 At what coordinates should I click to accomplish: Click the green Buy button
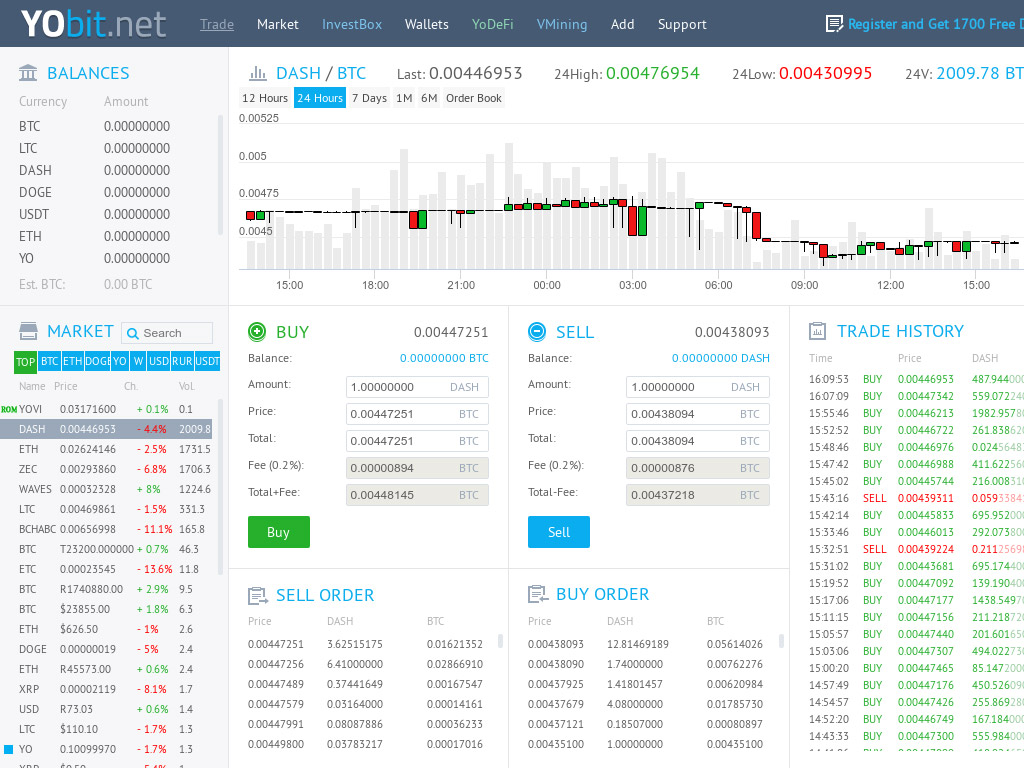279,532
